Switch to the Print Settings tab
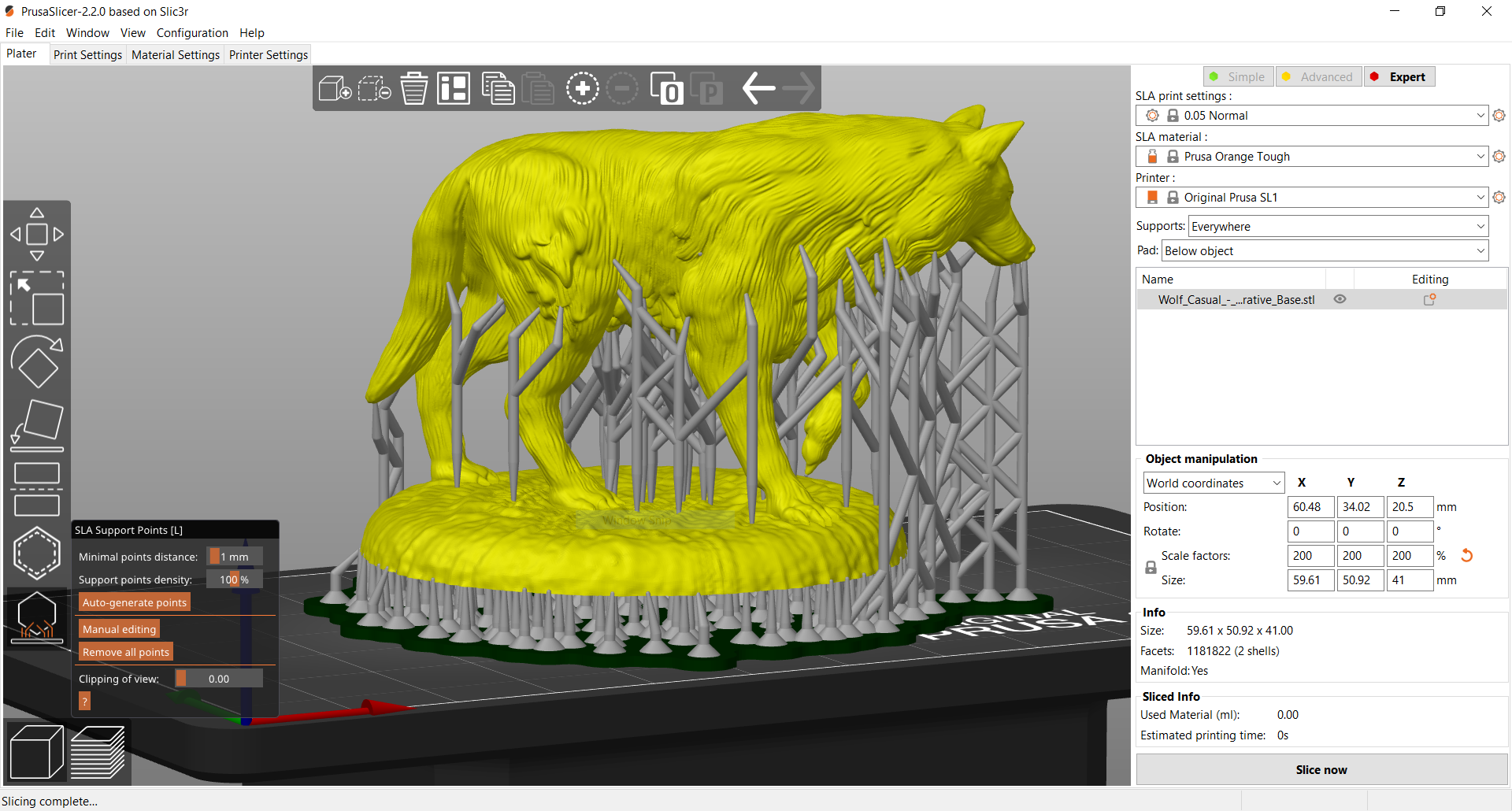This screenshot has width=1512, height=811. click(x=87, y=55)
